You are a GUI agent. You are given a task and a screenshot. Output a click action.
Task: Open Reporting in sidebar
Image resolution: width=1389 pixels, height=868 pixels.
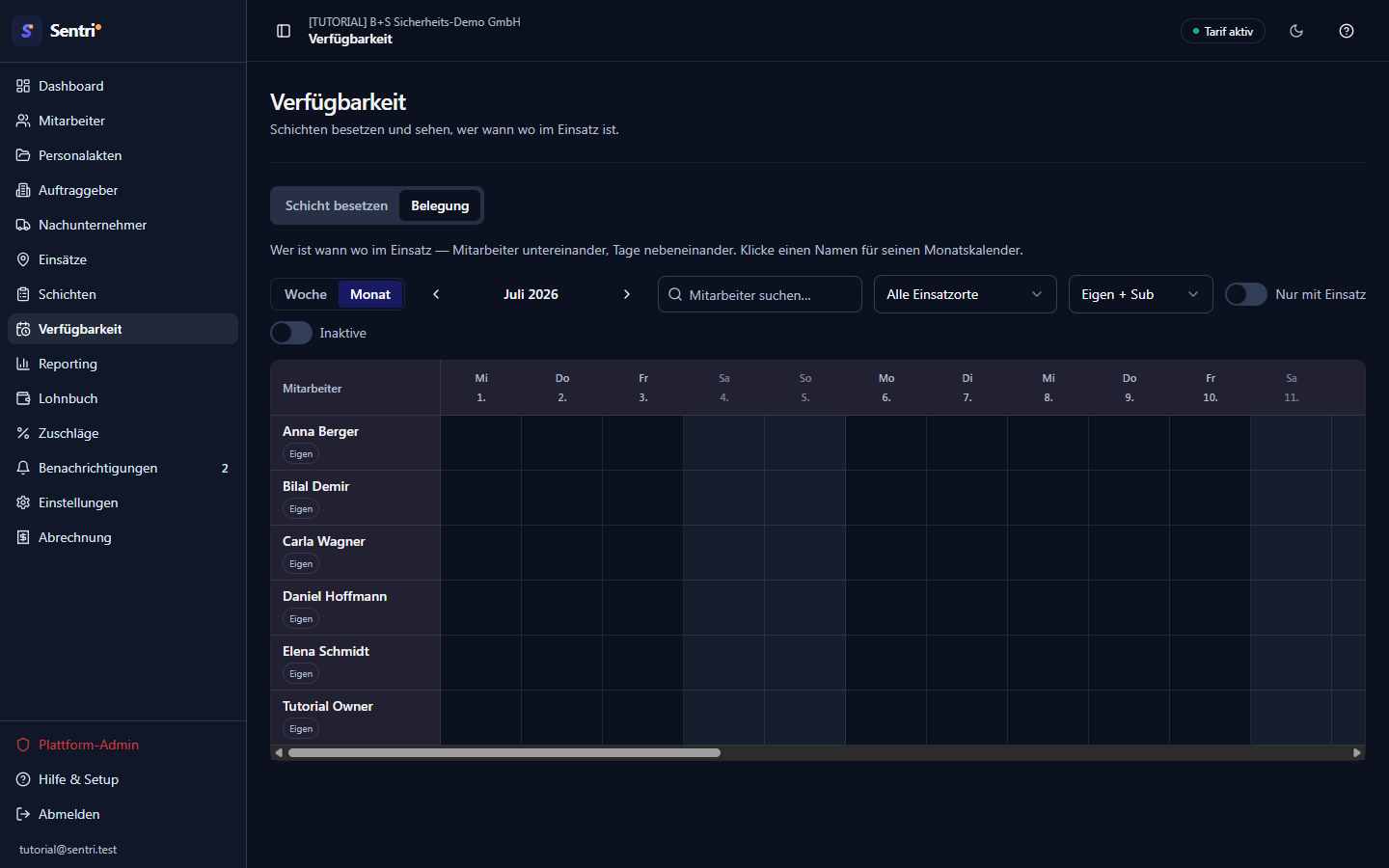pyautogui.click(x=123, y=364)
